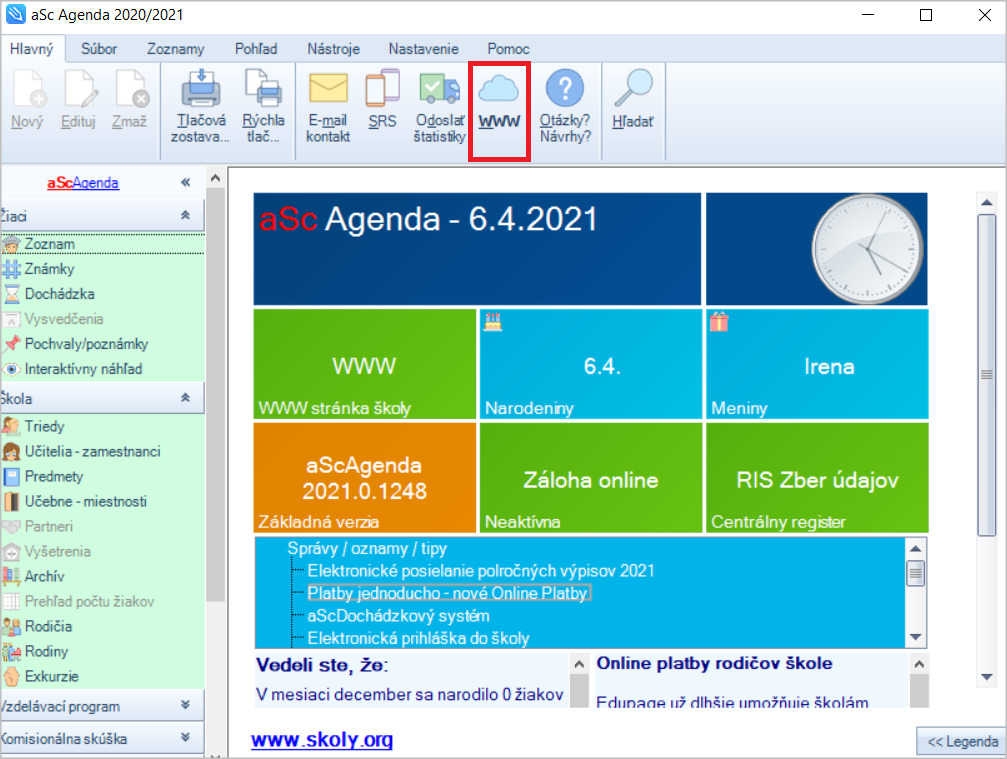Select Elektronická prihláška do školy item
This screenshot has width=1007, height=759.
pos(418,638)
